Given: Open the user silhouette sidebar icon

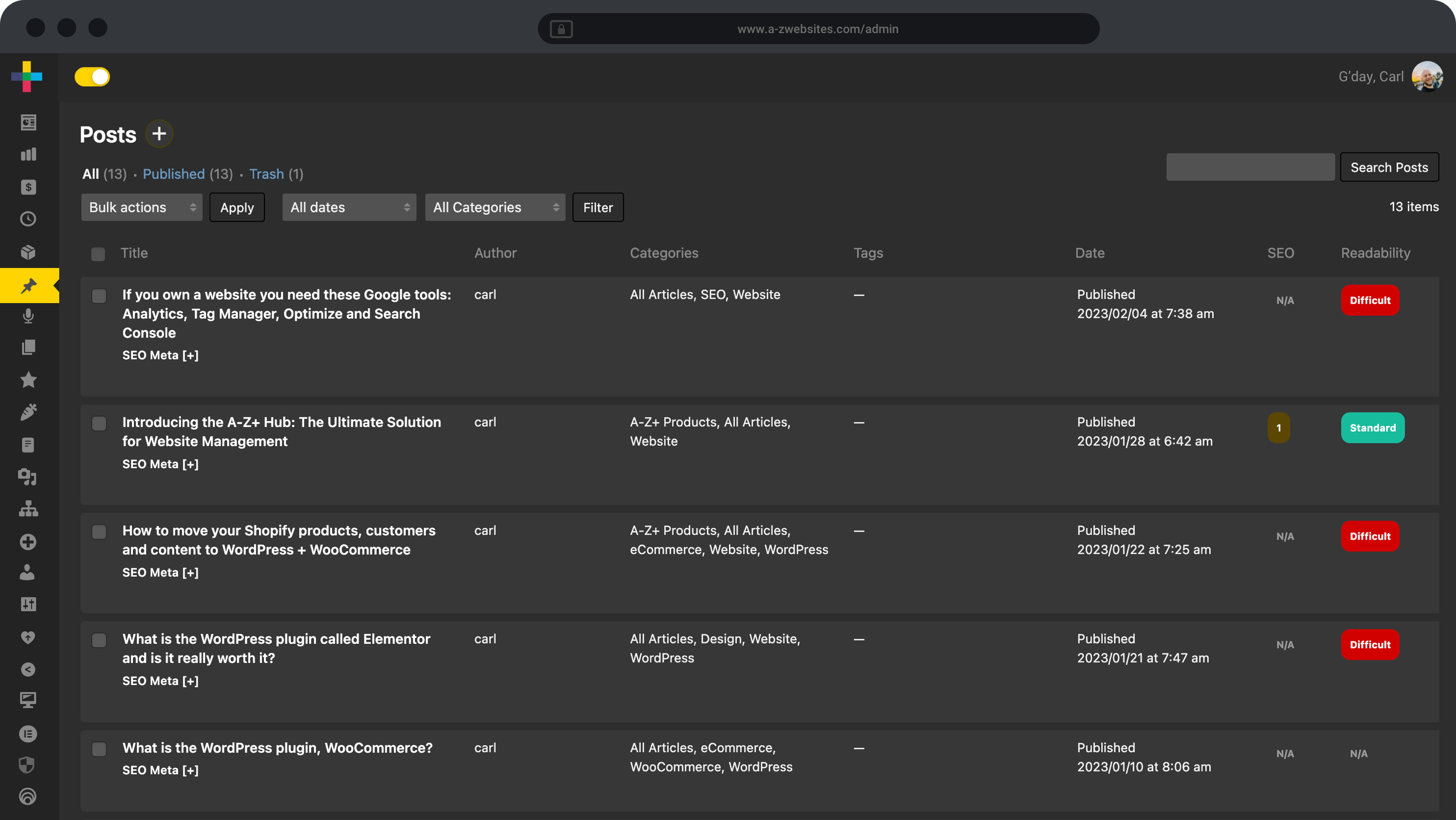Looking at the screenshot, I should tap(28, 573).
